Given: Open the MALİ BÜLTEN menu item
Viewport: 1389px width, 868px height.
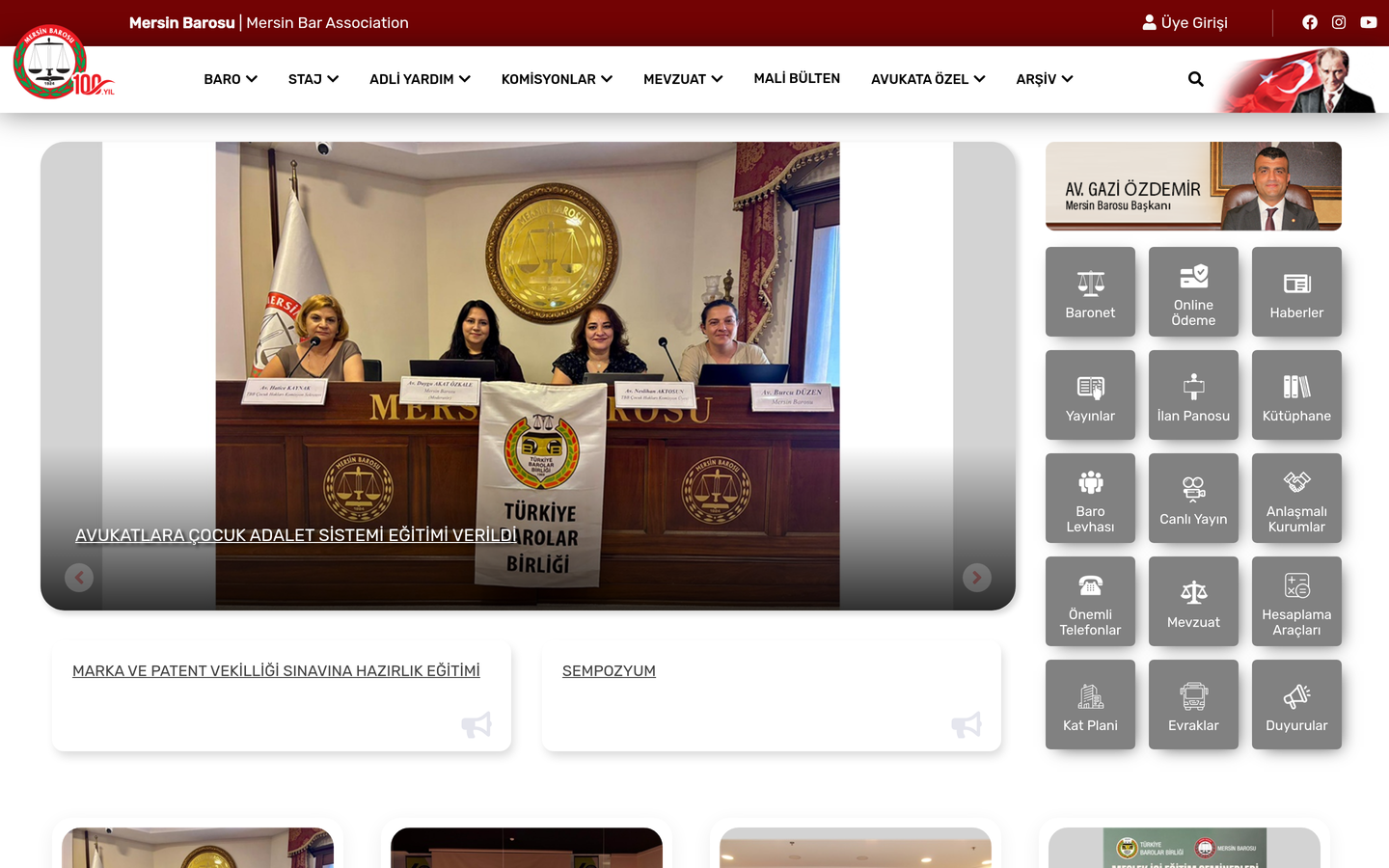Looking at the screenshot, I should 797,78.
